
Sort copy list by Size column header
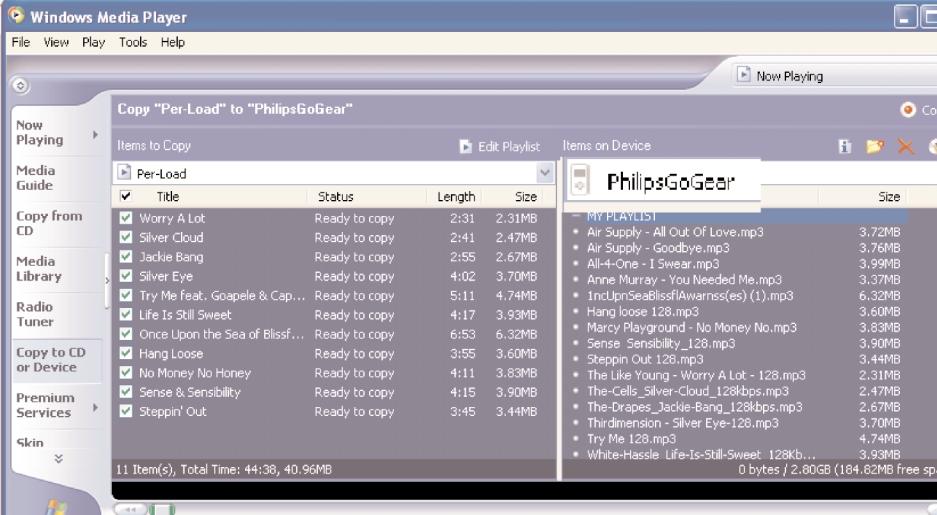click(526, 197)
